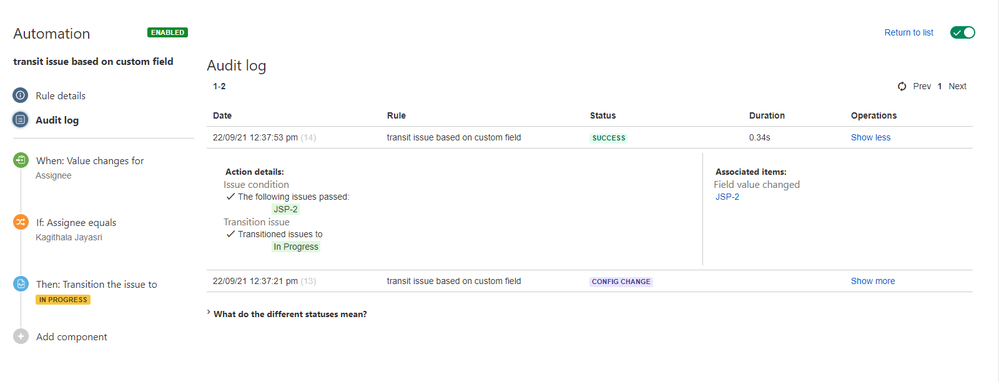Open JSP-2 under Associated items
The image size is (999, 382).
(x=728, y=197)
